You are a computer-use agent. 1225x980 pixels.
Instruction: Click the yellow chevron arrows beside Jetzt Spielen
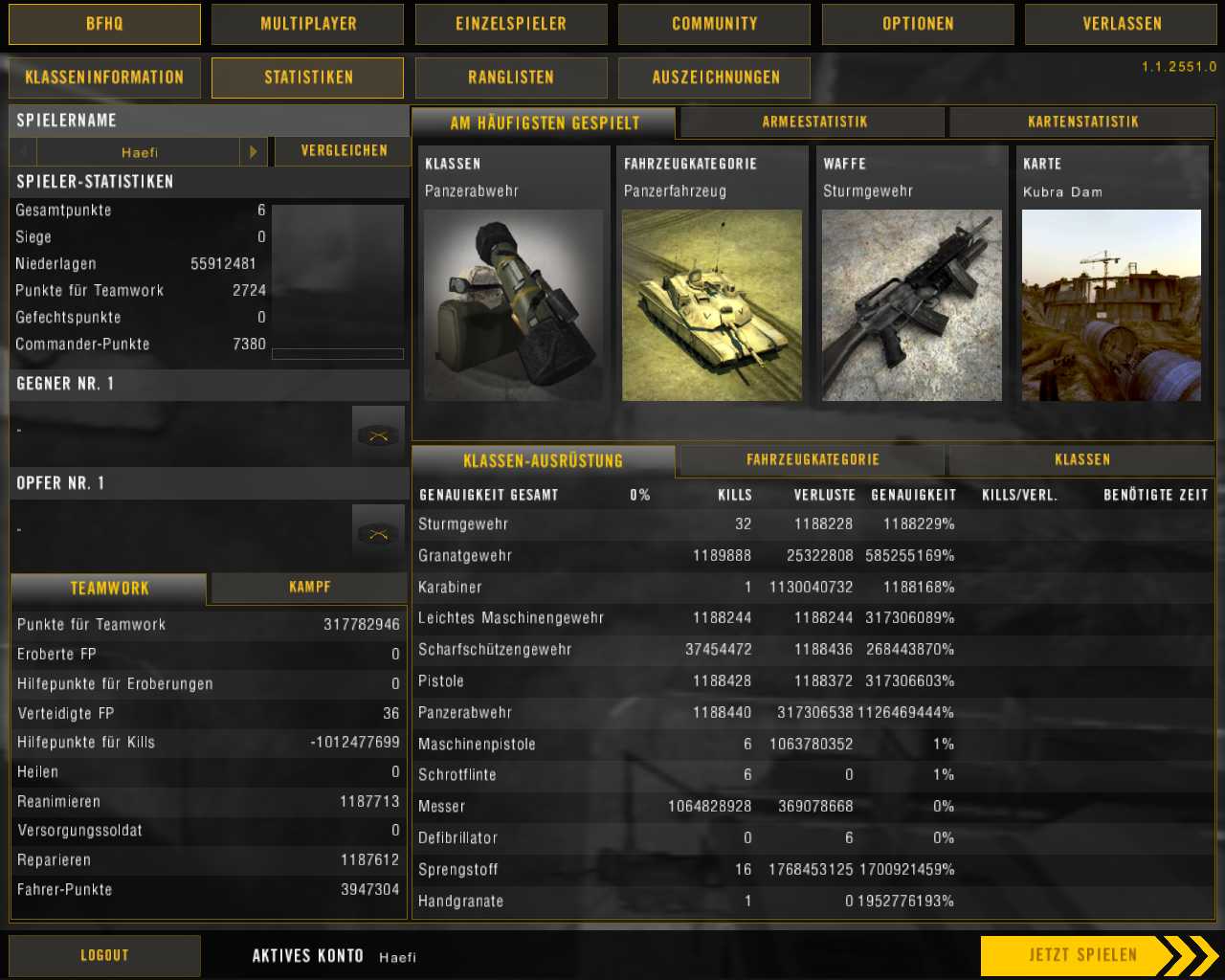point(1189,955)
